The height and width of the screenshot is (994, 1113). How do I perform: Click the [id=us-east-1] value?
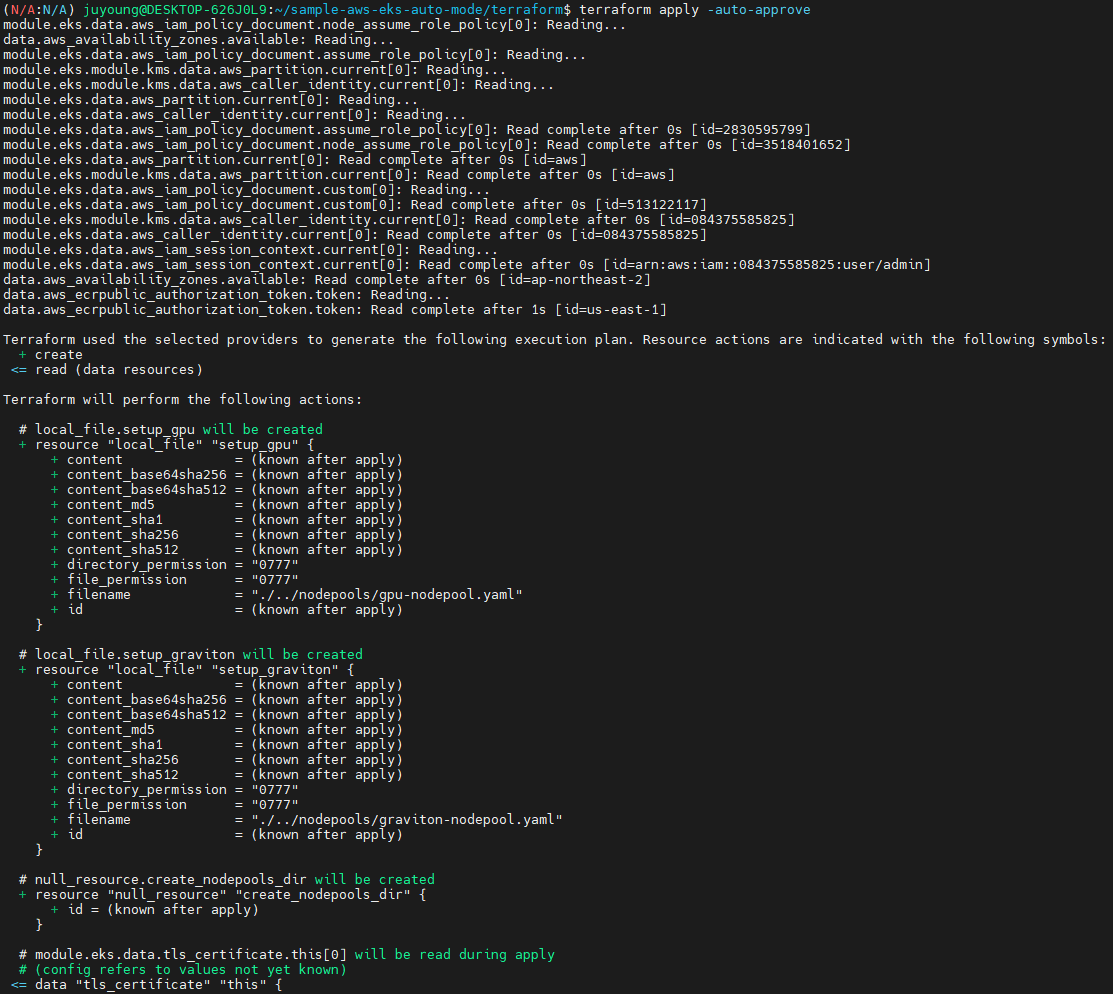click(x=611, y=310)
